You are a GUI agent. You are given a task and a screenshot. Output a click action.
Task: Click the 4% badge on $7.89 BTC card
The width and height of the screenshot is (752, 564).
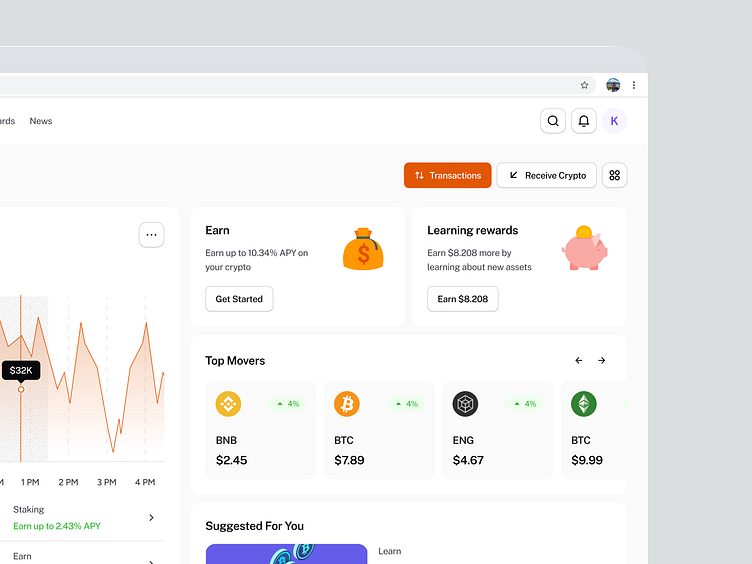point(406,404)
